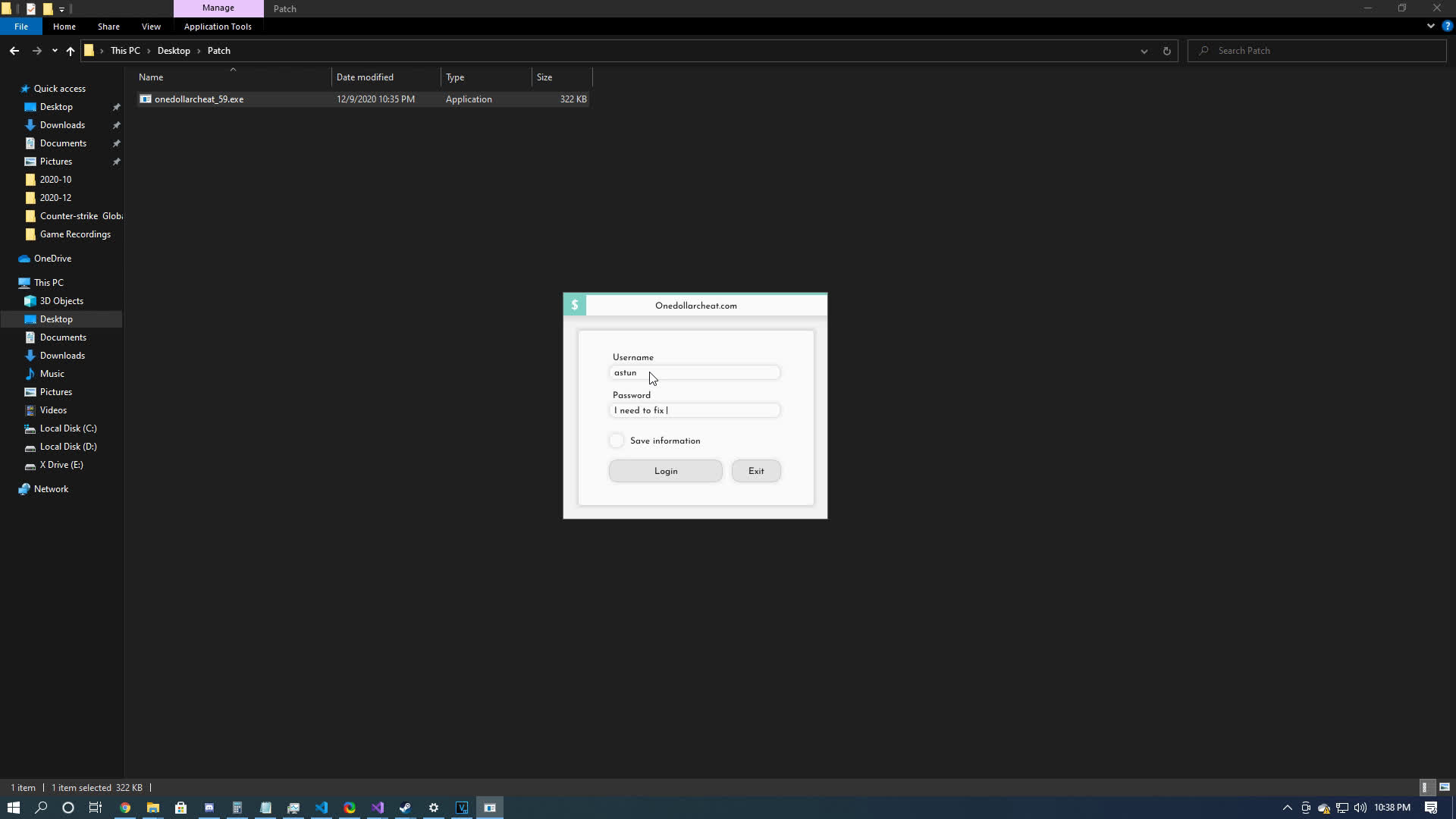Click the Steam icon in the taskbar
Screen dimensions: 1456x819
[x=405, y=808]
